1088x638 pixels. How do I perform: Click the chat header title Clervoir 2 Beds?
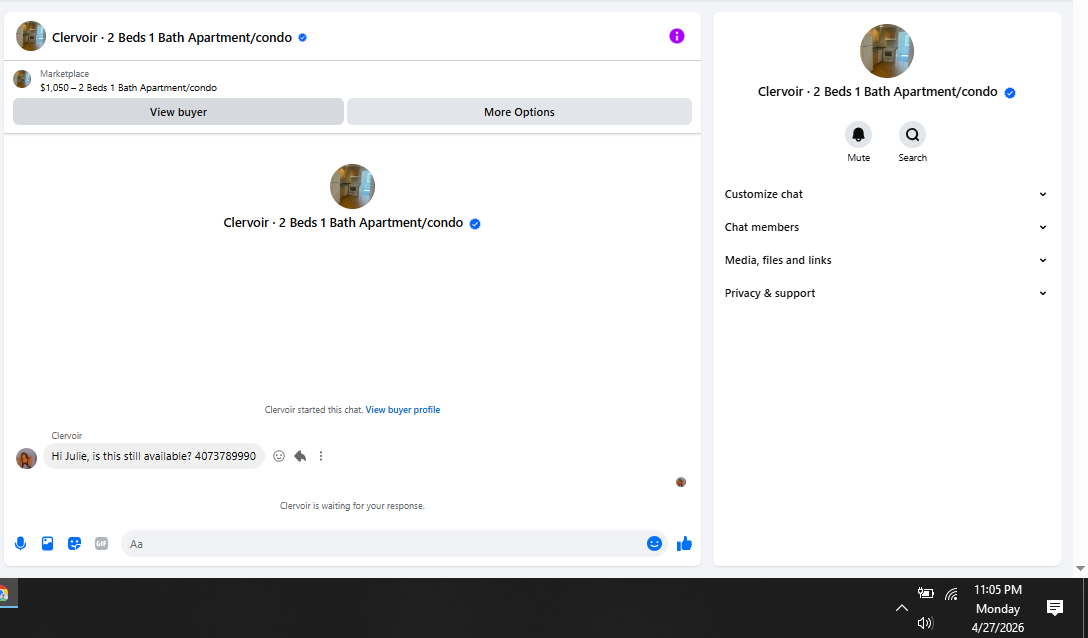[172, 37]
